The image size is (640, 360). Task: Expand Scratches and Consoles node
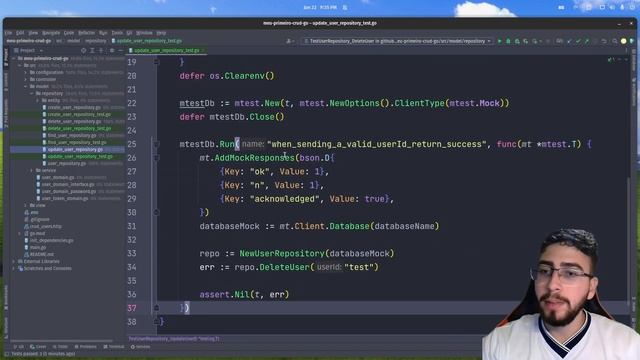[x=14, y=268]
